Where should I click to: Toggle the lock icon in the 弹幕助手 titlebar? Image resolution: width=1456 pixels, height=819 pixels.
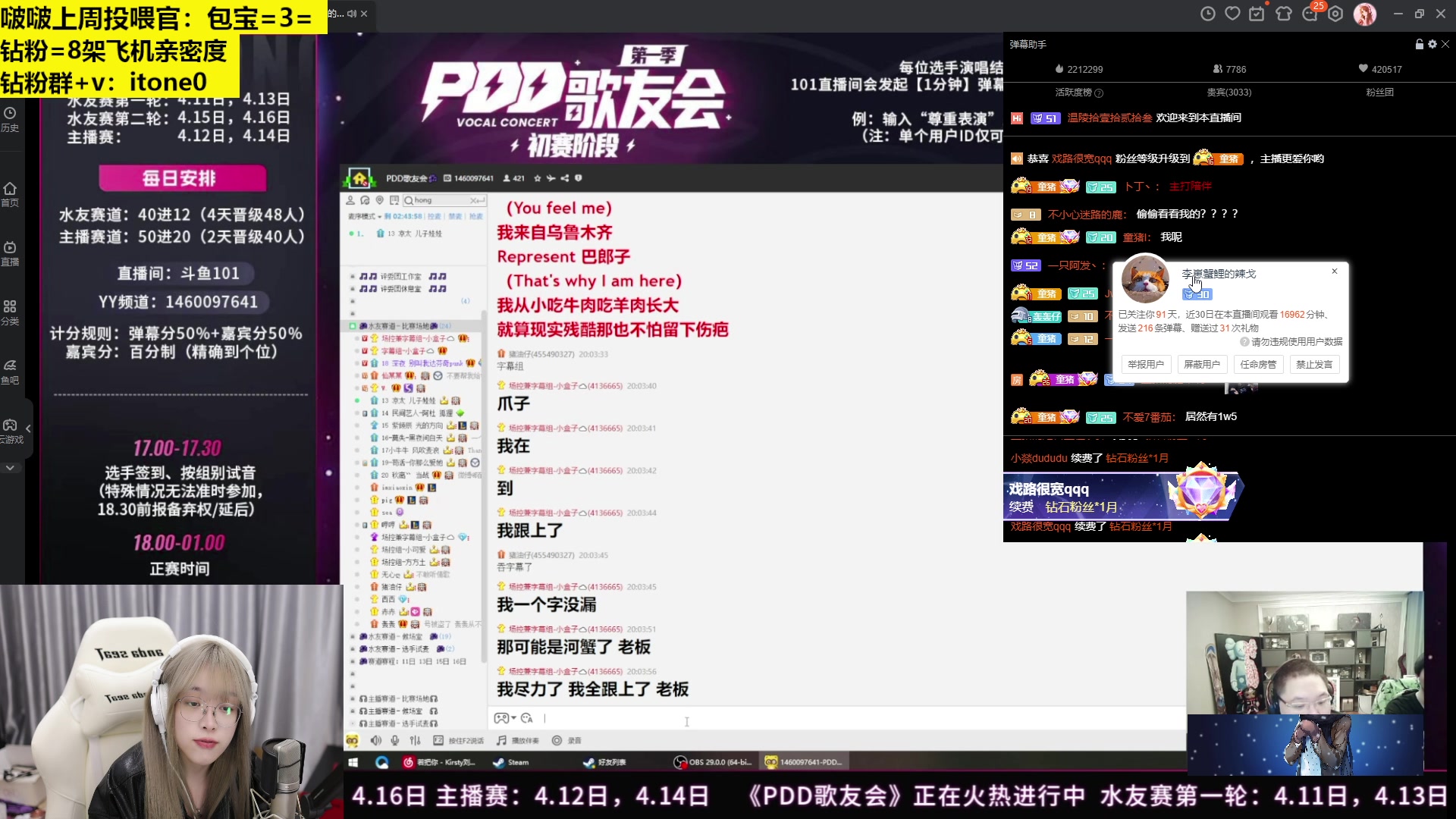click(1420, 44)
